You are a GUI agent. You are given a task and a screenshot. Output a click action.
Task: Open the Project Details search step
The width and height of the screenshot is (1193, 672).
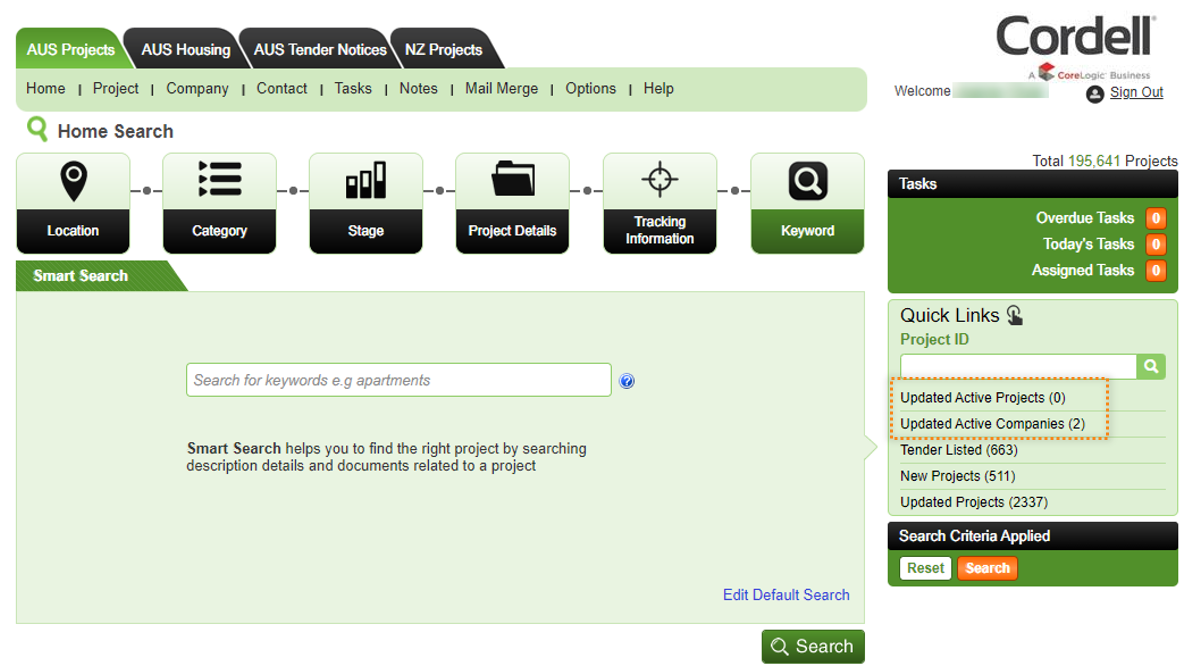click(x=512, y=203)
